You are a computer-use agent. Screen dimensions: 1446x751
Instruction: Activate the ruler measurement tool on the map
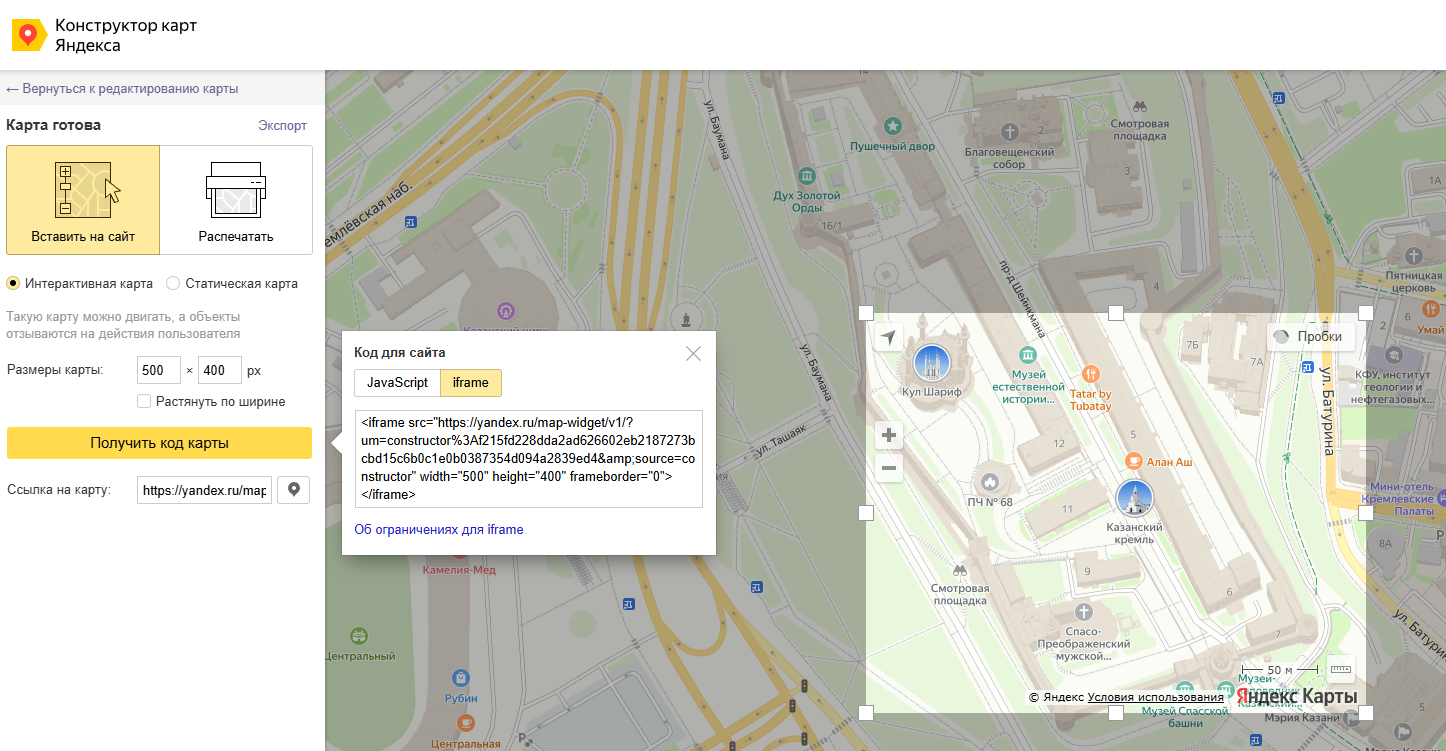point(1341,669)
